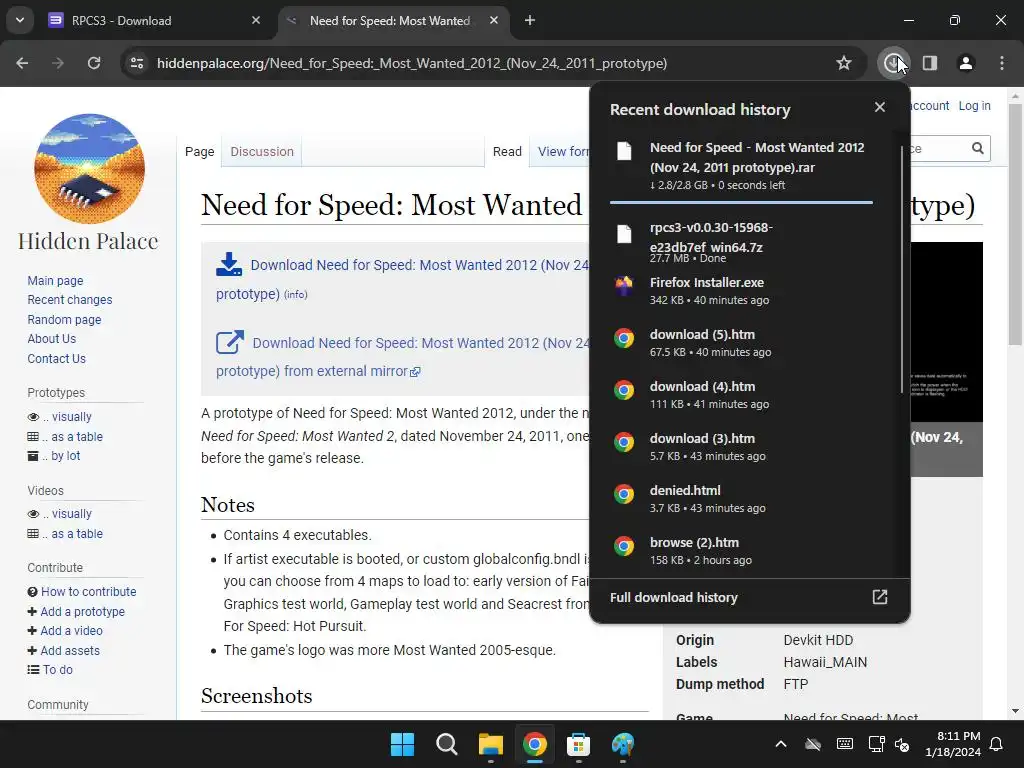1024x768 pixels.
Task: Switch to the Discussion tab
Action: tap(262, 152)
